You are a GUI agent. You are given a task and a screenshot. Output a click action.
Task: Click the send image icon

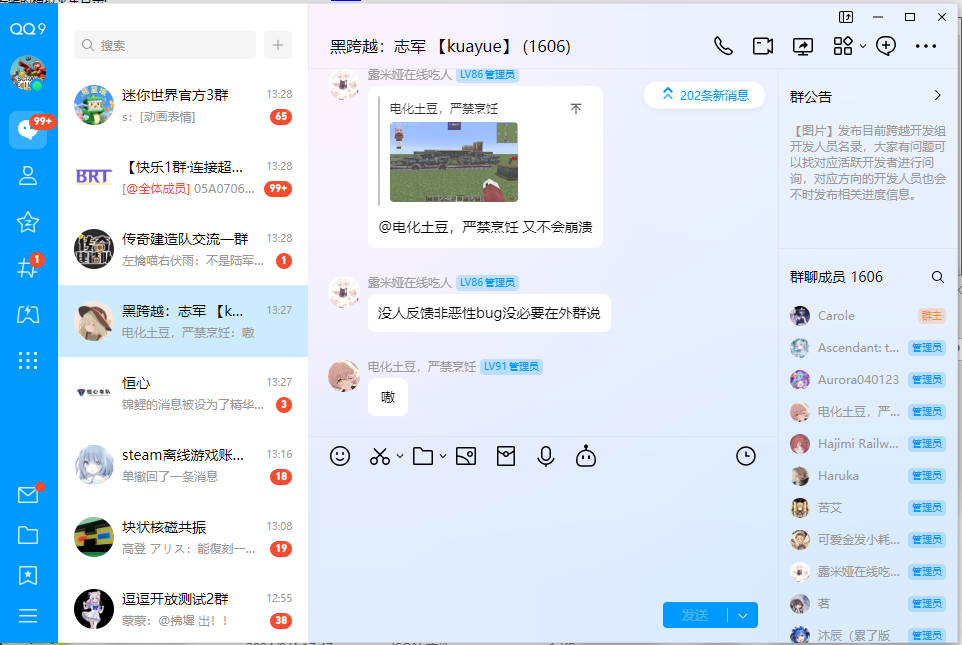point(465,456)
